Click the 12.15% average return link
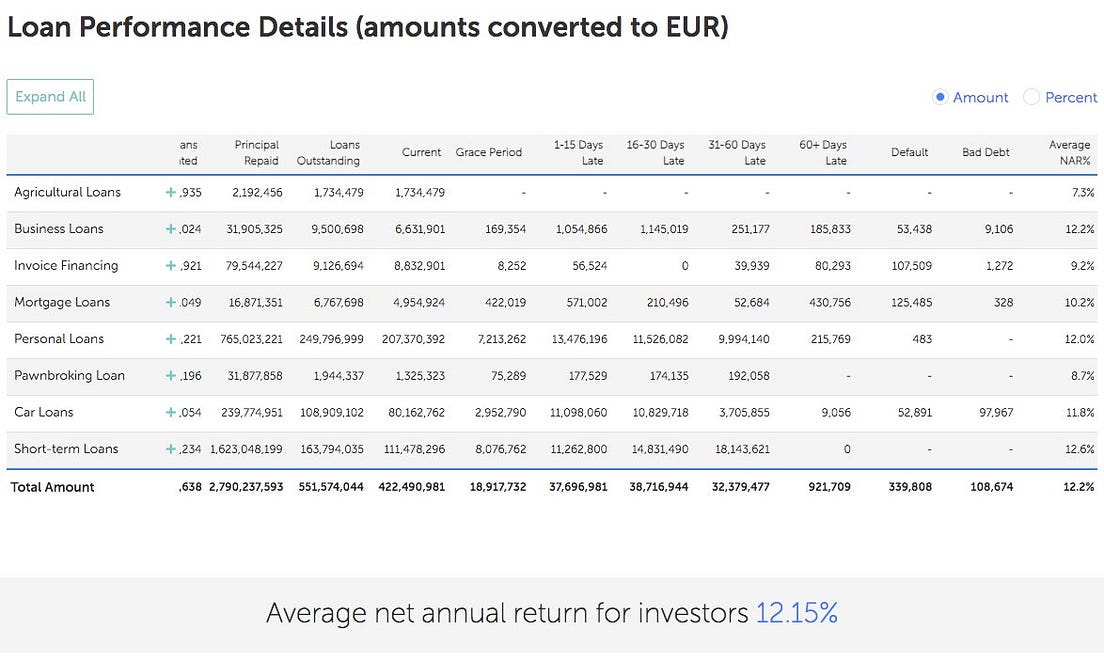Screen dimensions: 1104x660 pos(796,613)
